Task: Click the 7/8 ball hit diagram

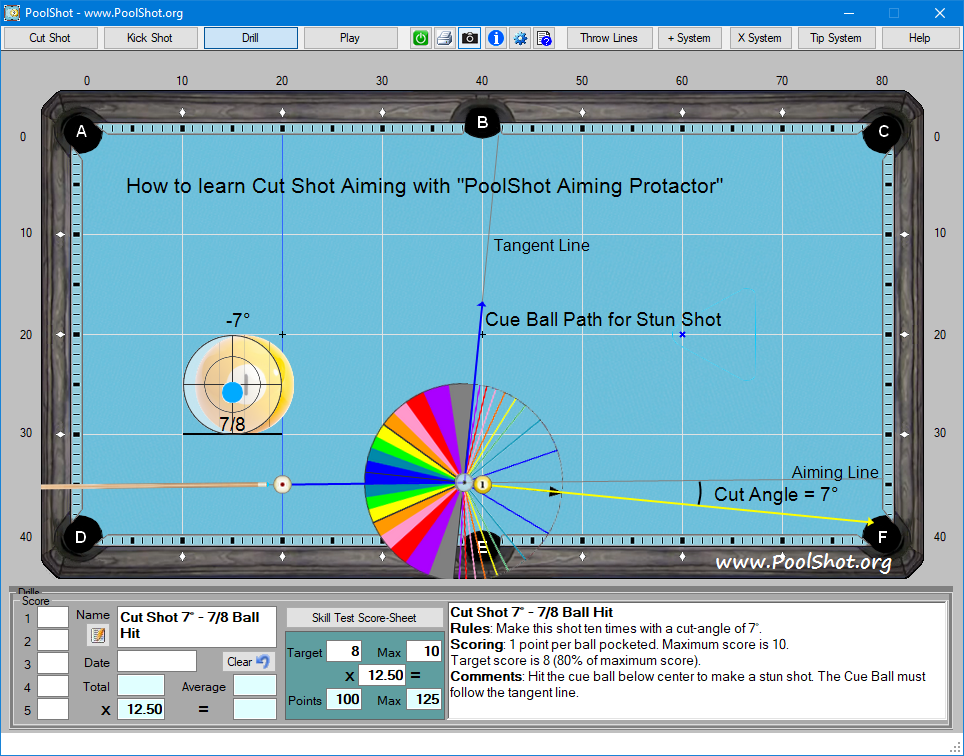Action: [x=239, y=384]
